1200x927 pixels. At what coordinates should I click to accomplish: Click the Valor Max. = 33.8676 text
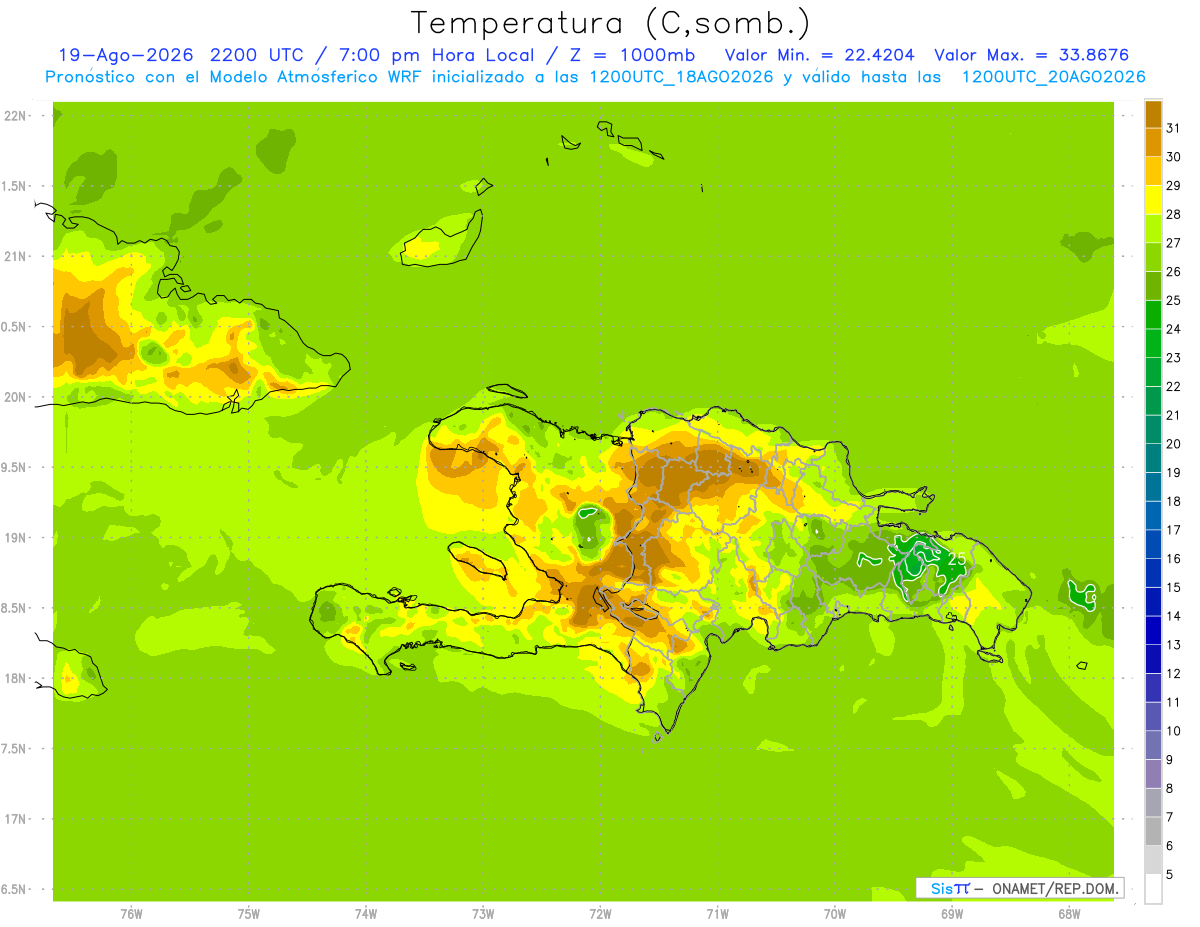click(x=1031, y=55)
